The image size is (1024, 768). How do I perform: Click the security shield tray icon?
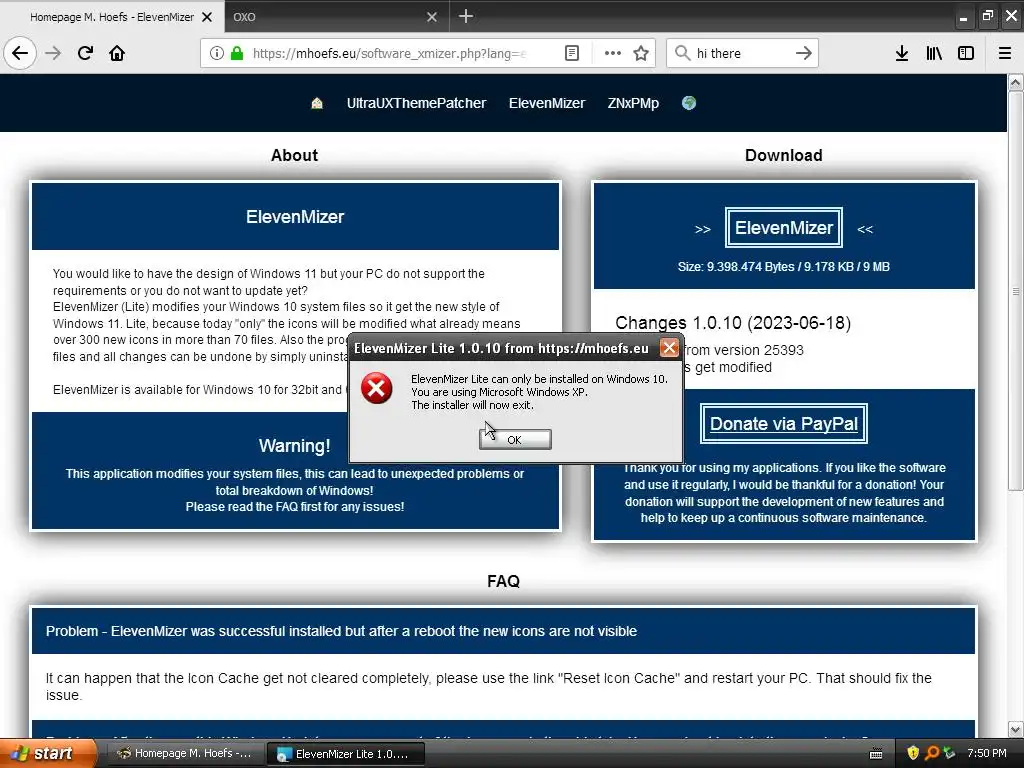913,753
